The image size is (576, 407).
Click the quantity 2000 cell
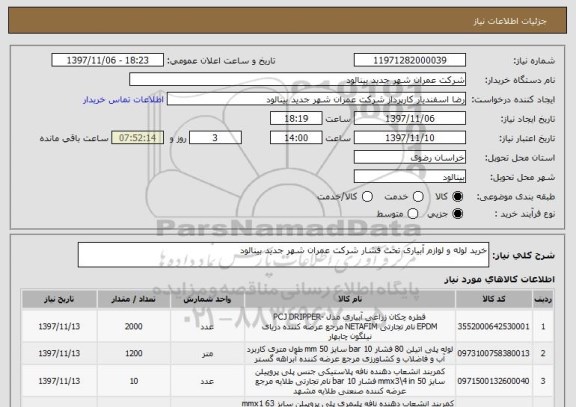[x=134, y=327]
